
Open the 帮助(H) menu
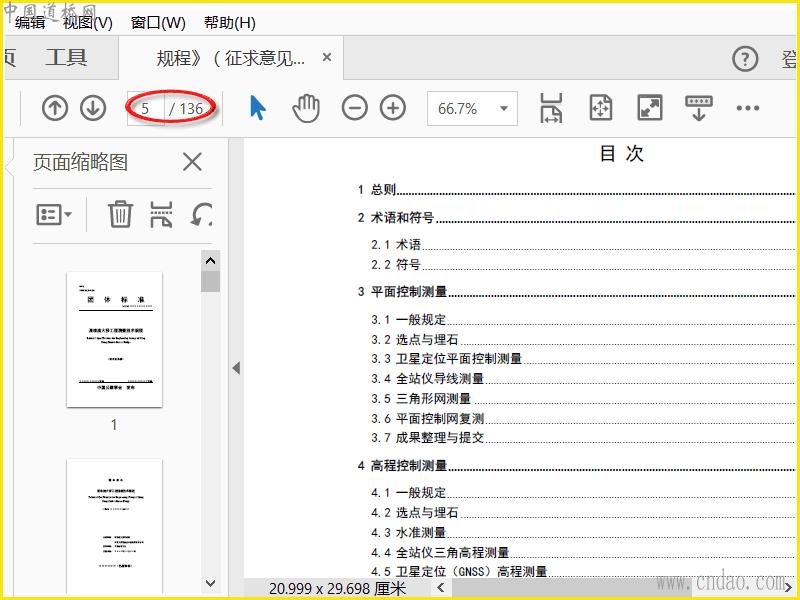pyautogui.click(x=230, y=22)
